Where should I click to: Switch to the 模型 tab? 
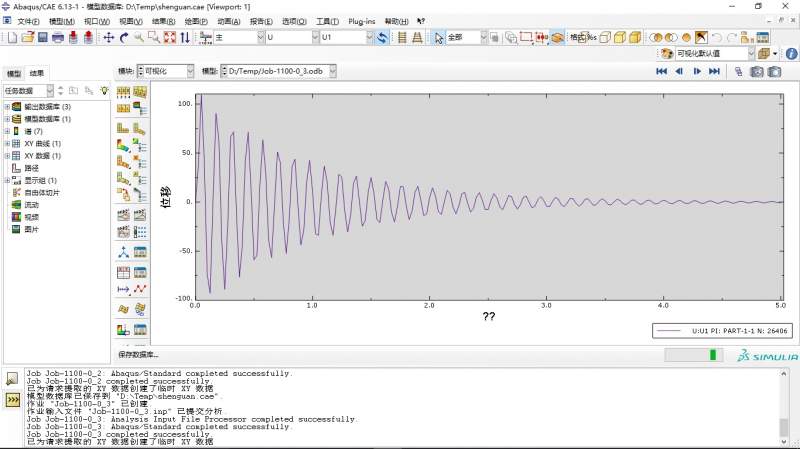coord(13,73)
